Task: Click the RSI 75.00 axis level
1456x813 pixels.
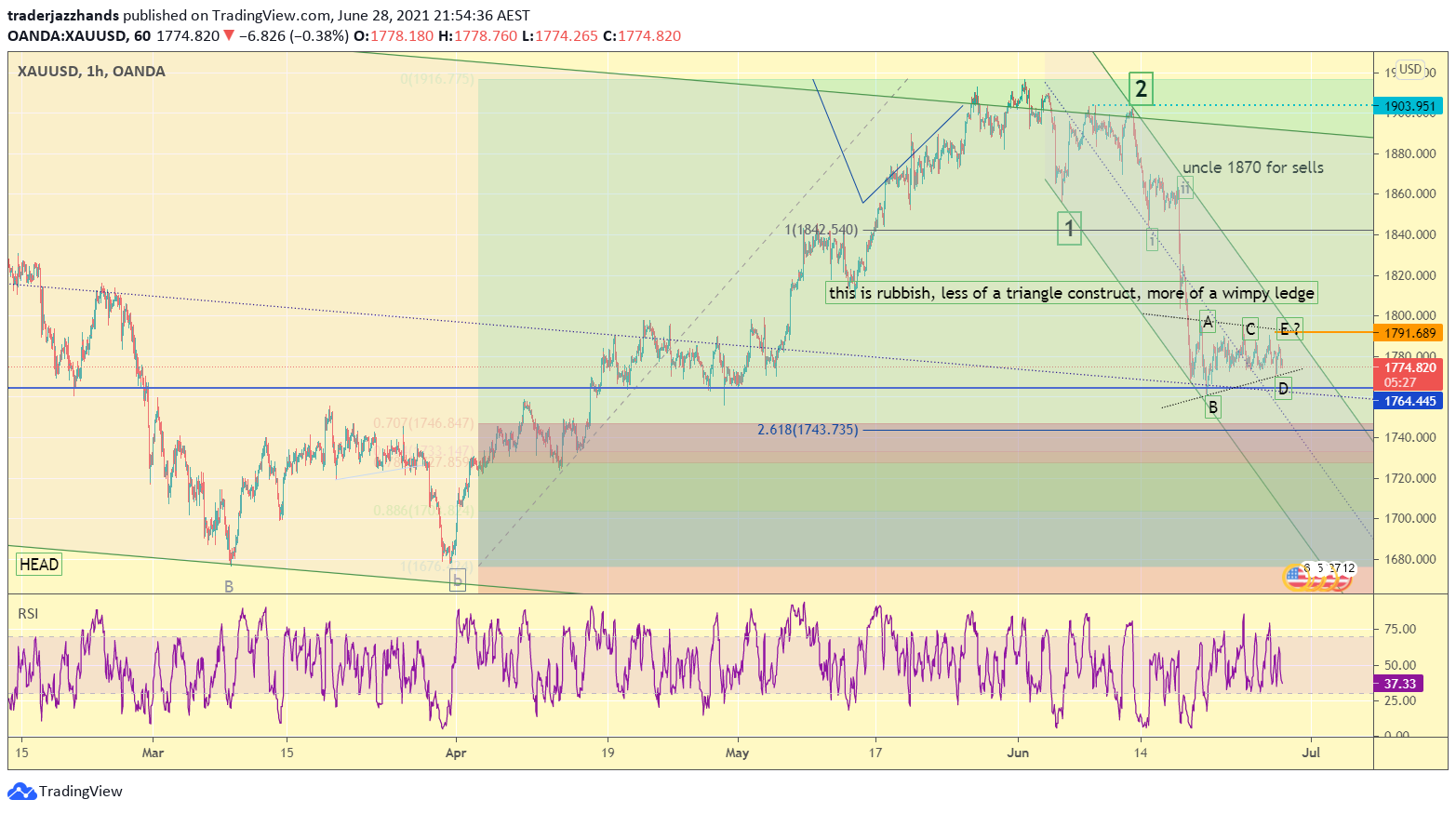Action: (1400, 629)
